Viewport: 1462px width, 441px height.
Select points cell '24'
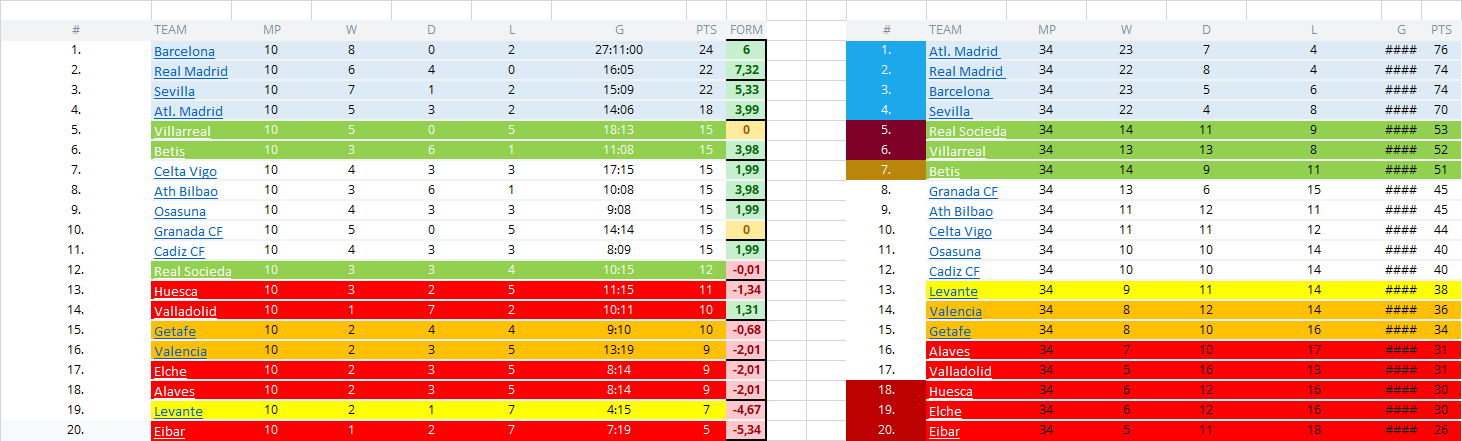pyautogui.click(x=706, y=51)
